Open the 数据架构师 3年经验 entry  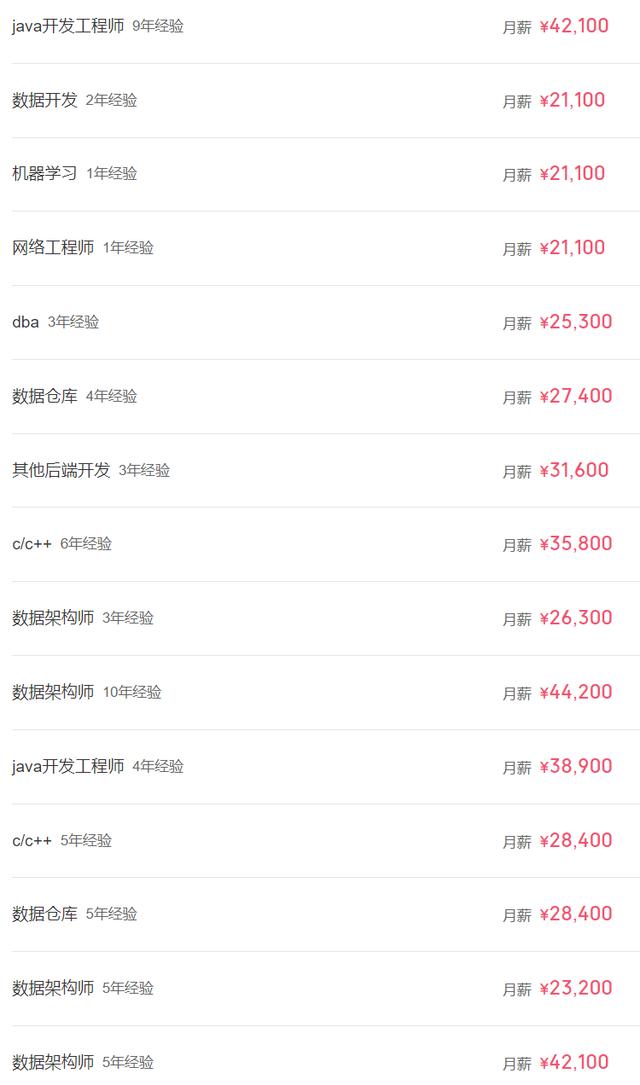[53, 618]
